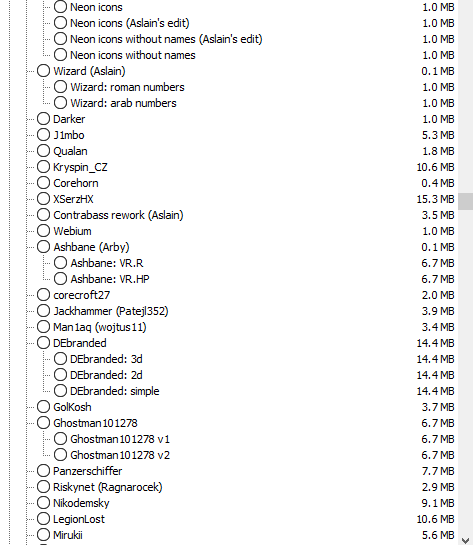This screenshot has height=545, width=473.
Task: Select the Corehorn radio button
Action: [43, 183]
